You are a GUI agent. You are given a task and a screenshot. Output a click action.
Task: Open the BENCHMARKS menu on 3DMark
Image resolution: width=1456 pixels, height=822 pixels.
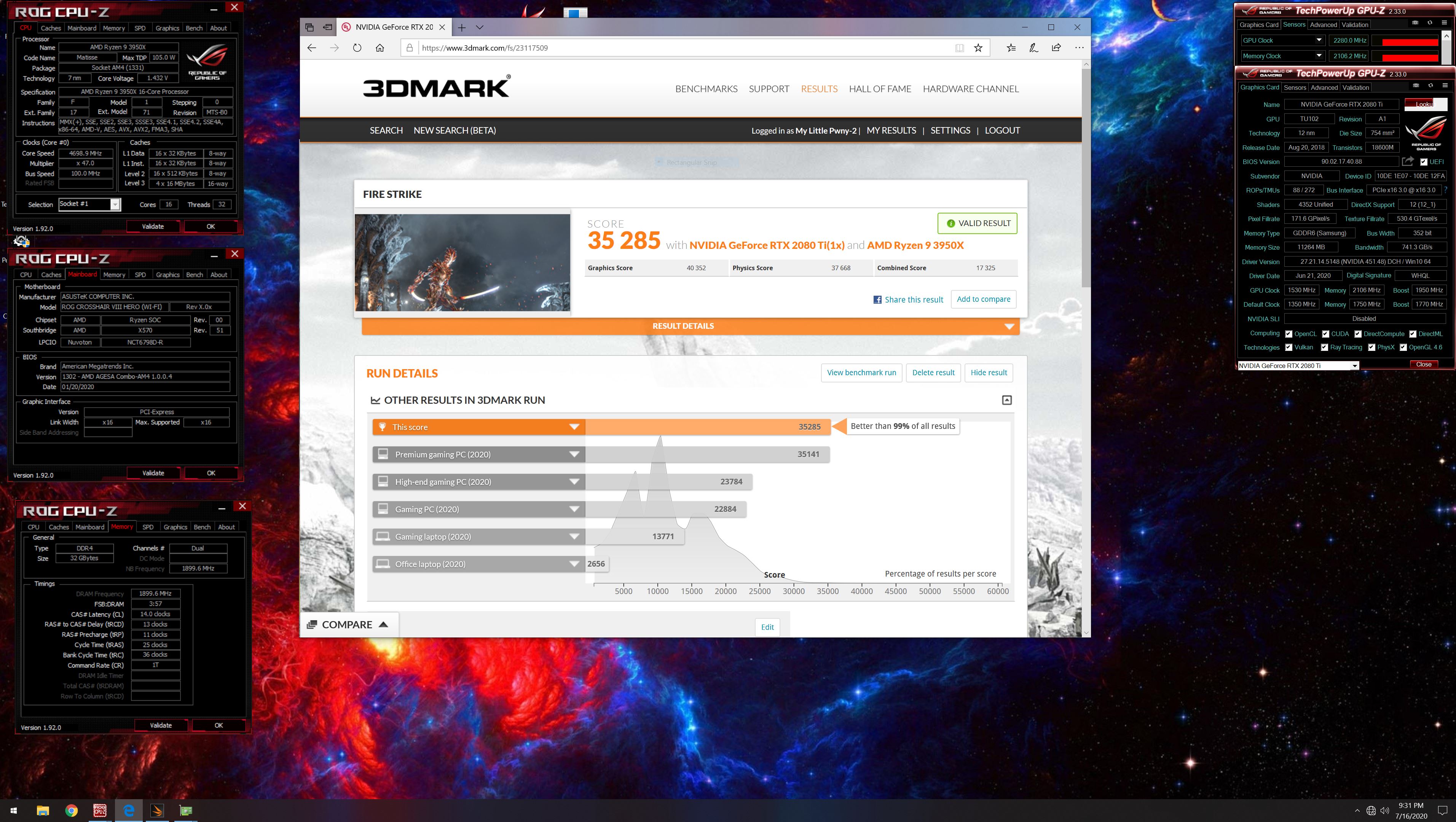pyautogui.click(x=706, y=89)
